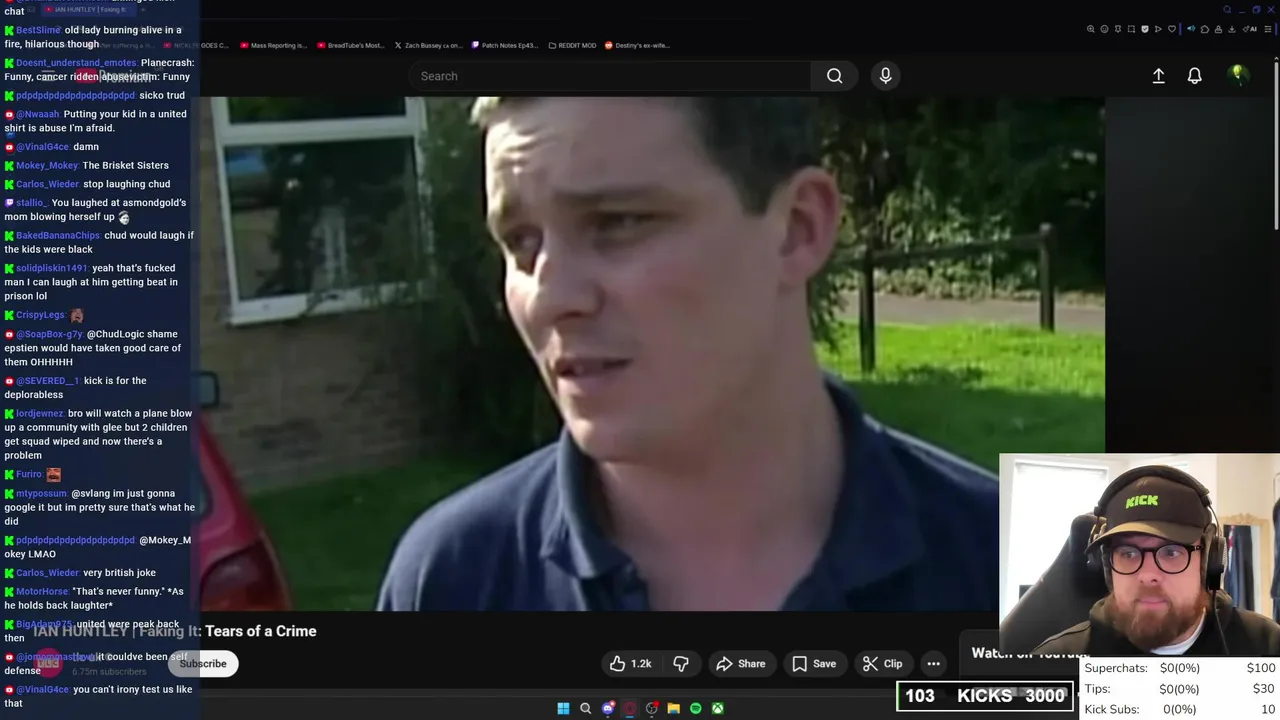Click the YouTube search magnifier button
This screenshot has width=1280, height=720.
tap(834, 76)
